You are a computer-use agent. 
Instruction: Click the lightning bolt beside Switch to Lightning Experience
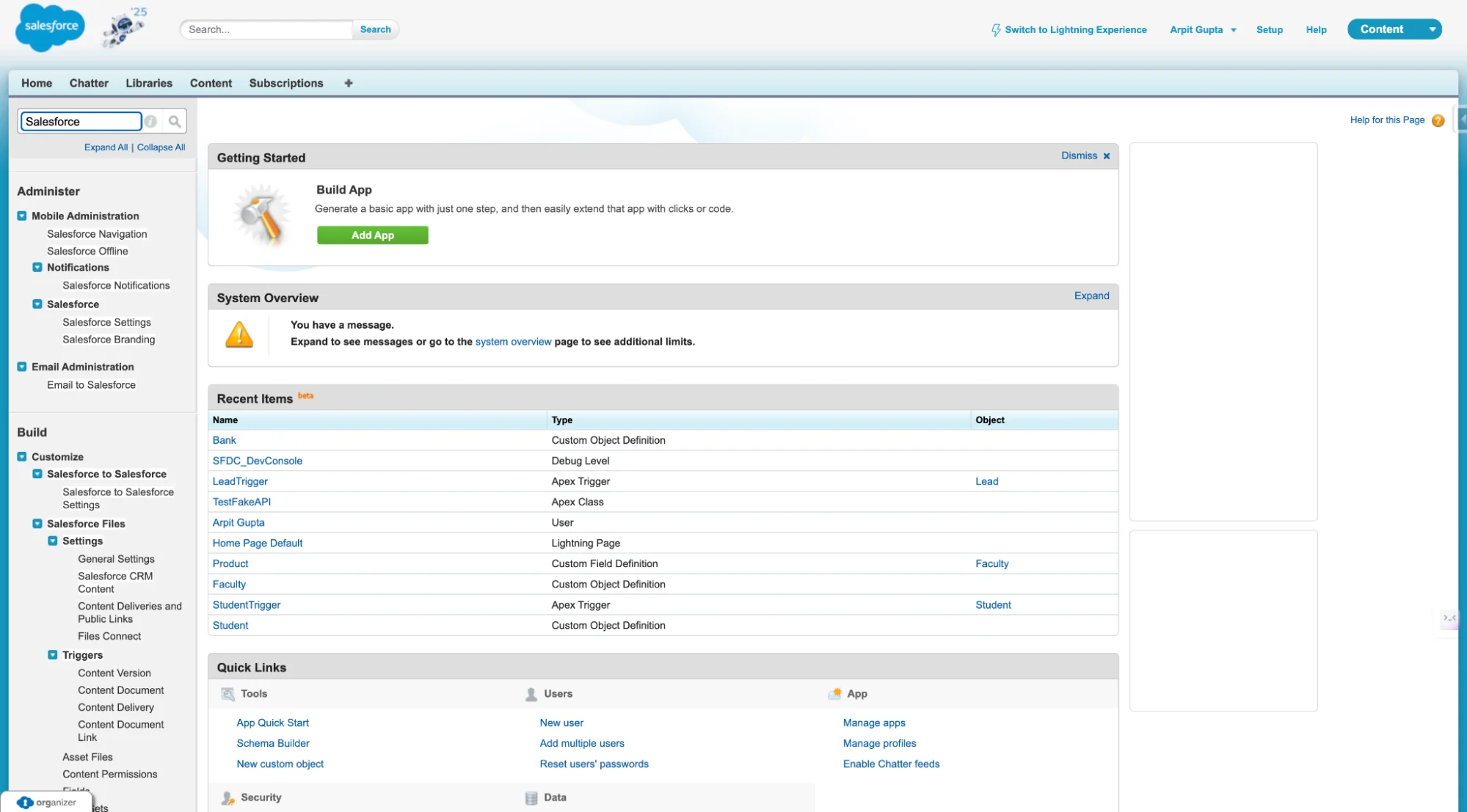[996, 29]
